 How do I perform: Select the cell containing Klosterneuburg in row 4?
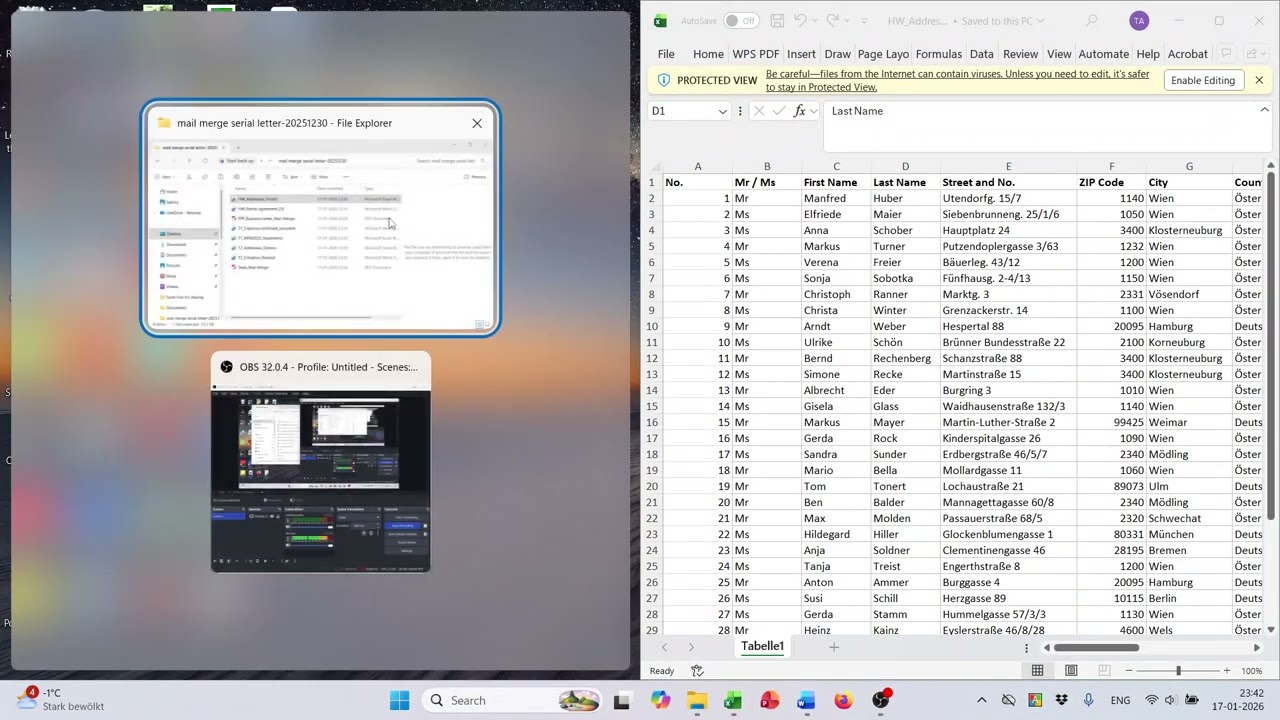click(x=1189, y=230)
